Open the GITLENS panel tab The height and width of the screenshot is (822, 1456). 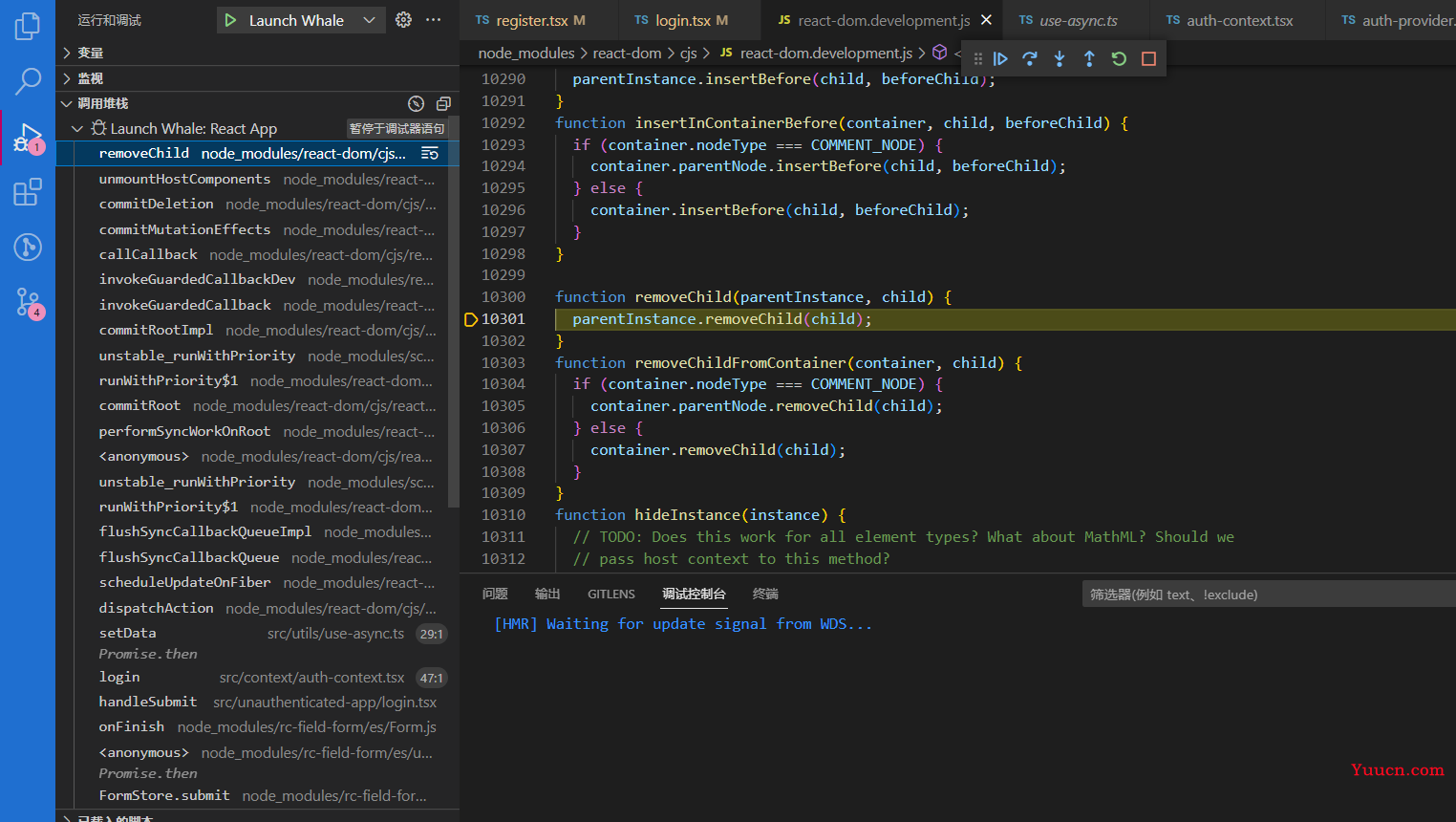pos(611,595)
